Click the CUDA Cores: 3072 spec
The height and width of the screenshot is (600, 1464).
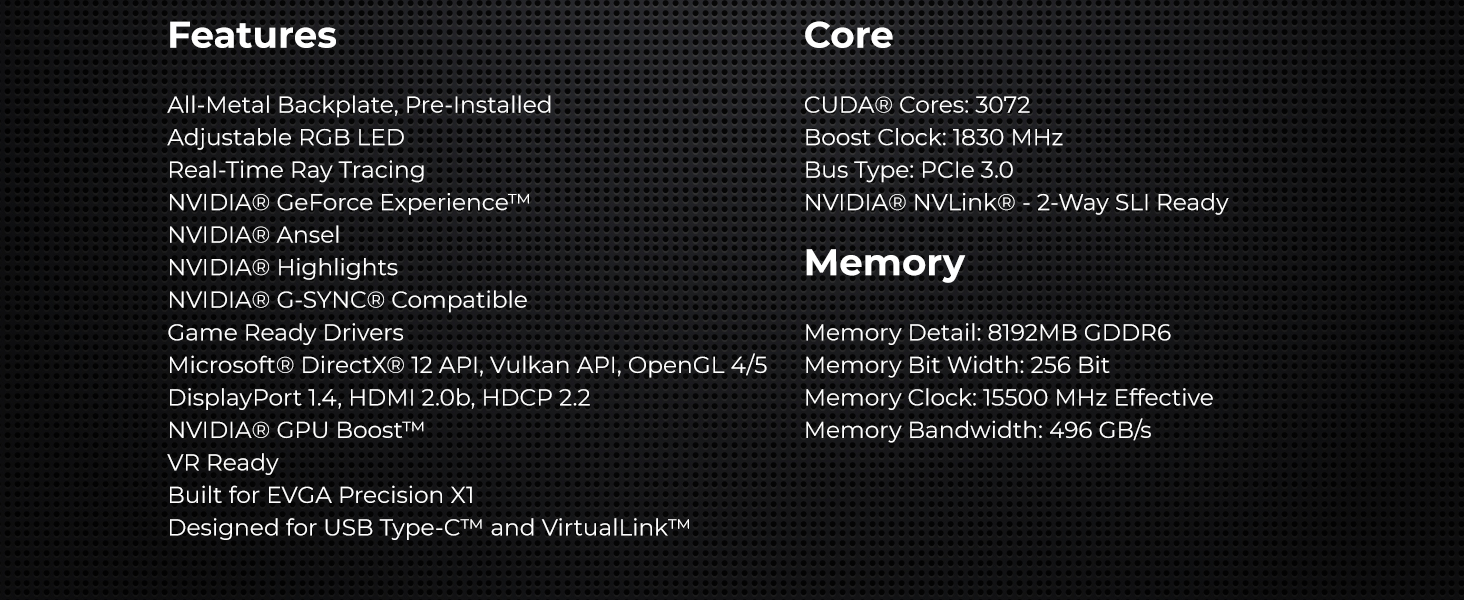click(917, 105)
